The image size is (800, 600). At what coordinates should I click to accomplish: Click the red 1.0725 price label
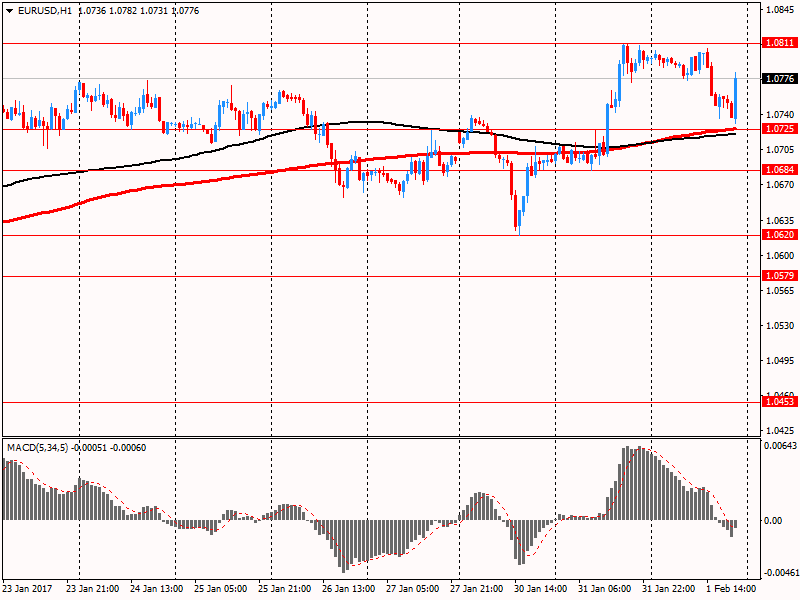779,129
